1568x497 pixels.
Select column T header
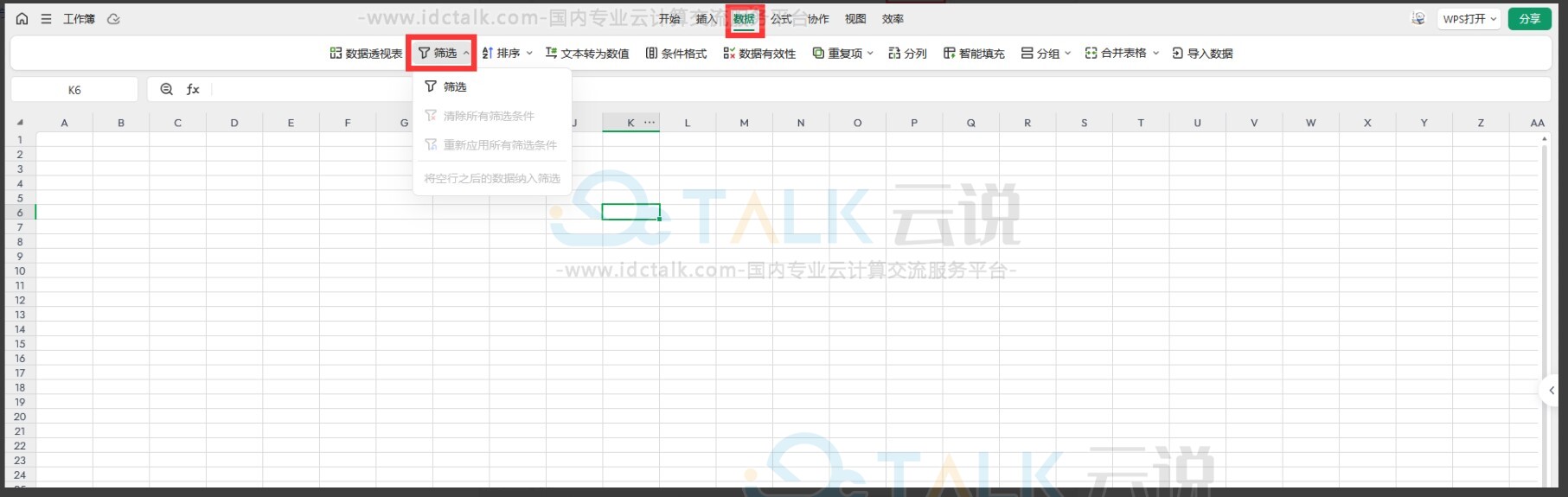[1141, 123]
